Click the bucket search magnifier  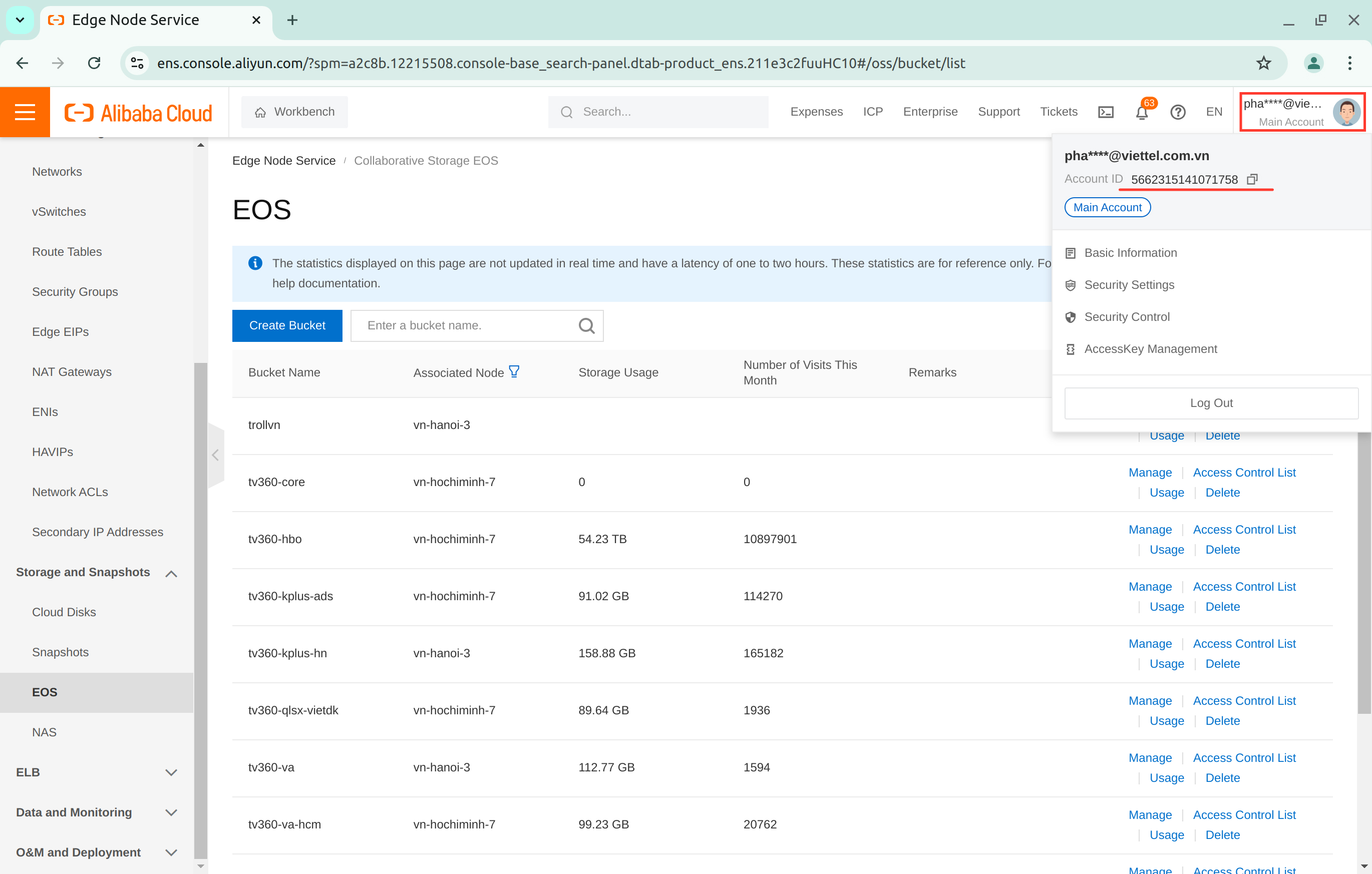(x=586, y=325)
